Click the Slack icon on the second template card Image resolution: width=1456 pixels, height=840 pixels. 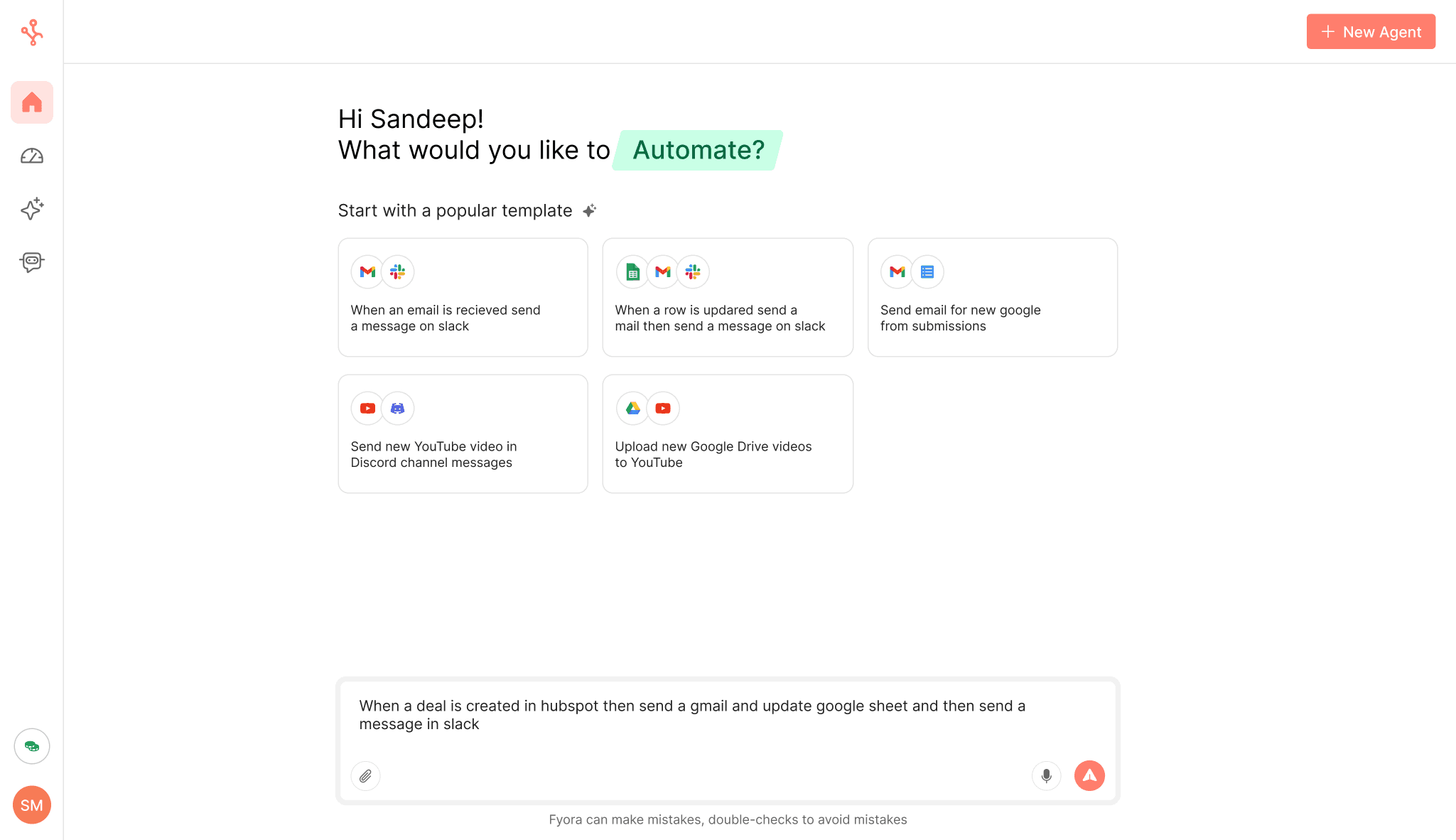coord(693,271)
